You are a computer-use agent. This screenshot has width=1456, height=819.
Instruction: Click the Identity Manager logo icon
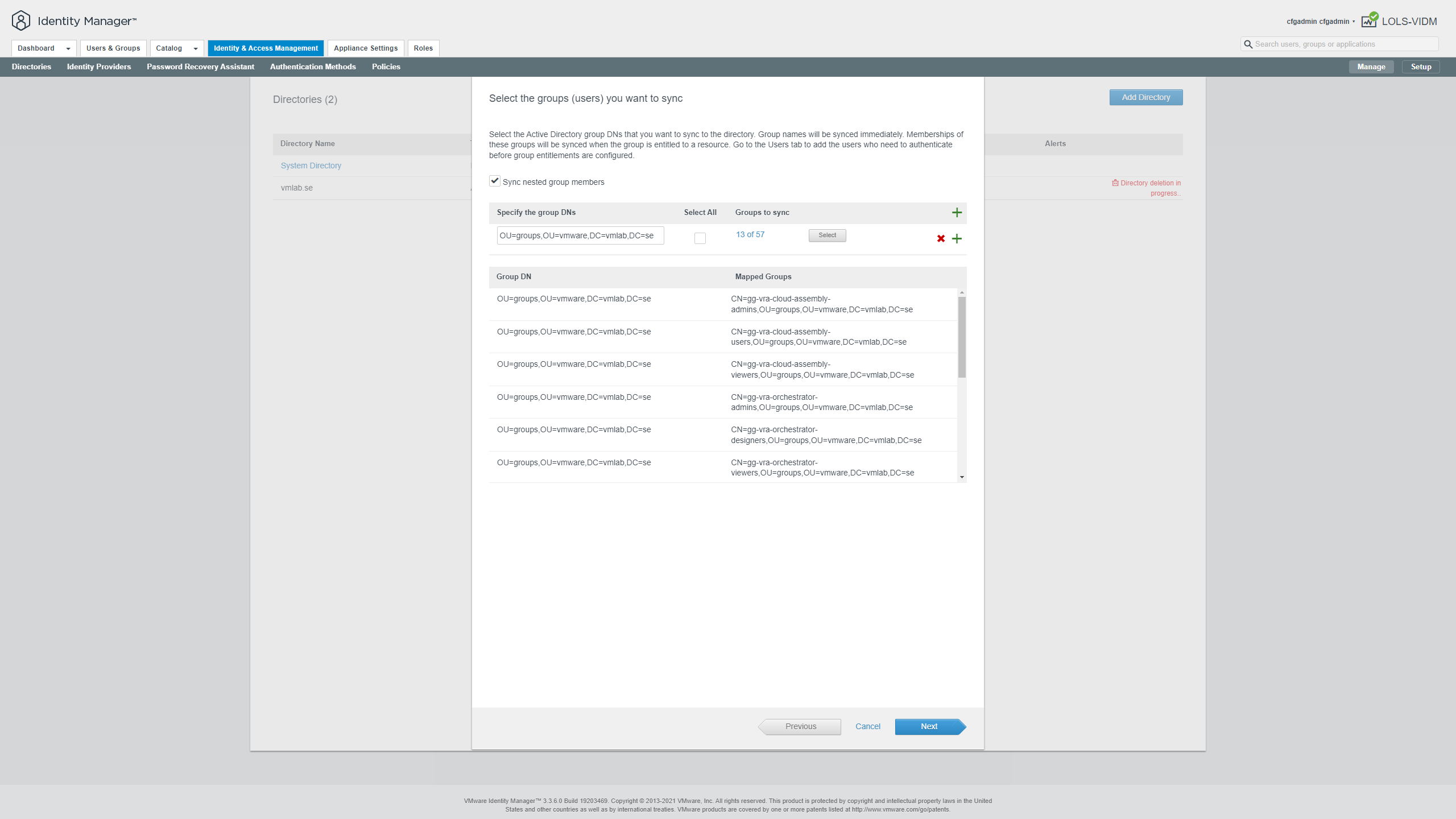[21, 21]
